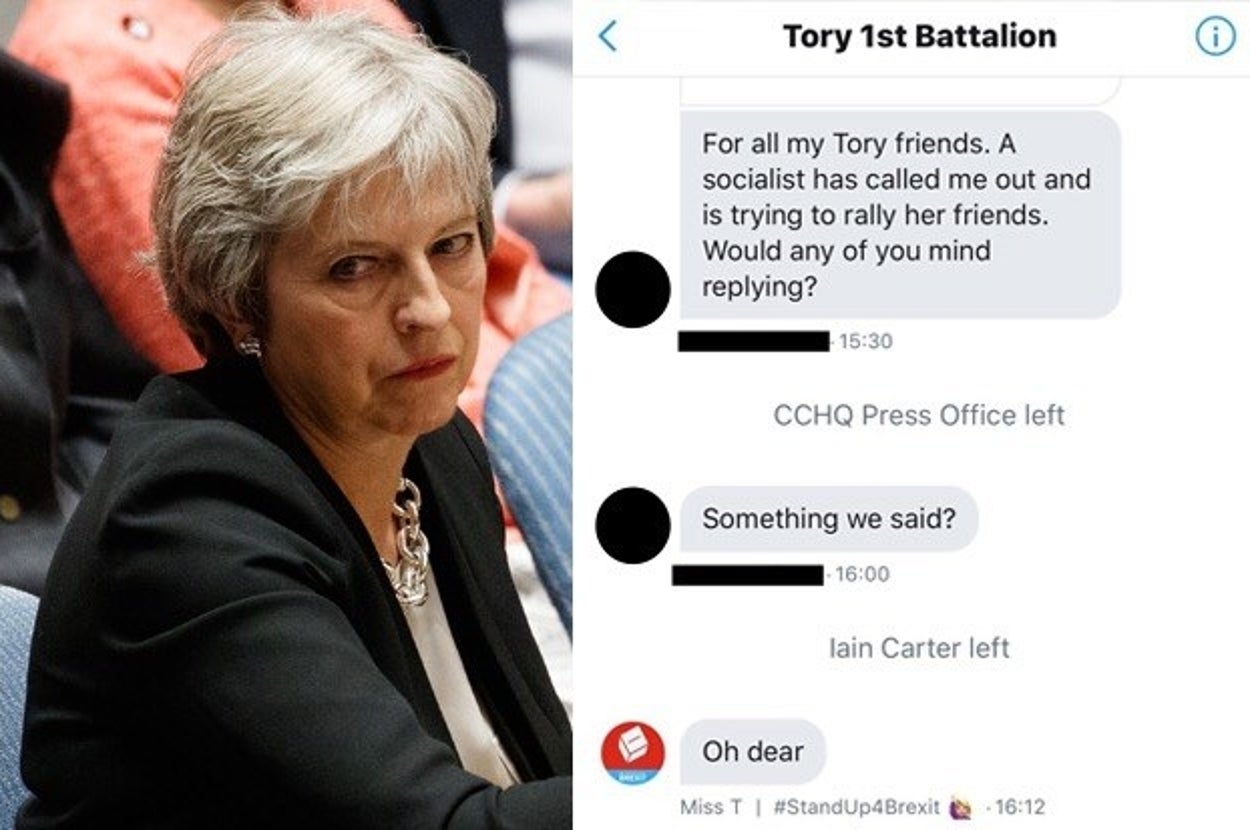This screenshot has width=1250, height=830.
Task: Tap the 'Iain Carter left' notice
Action: 919,648
